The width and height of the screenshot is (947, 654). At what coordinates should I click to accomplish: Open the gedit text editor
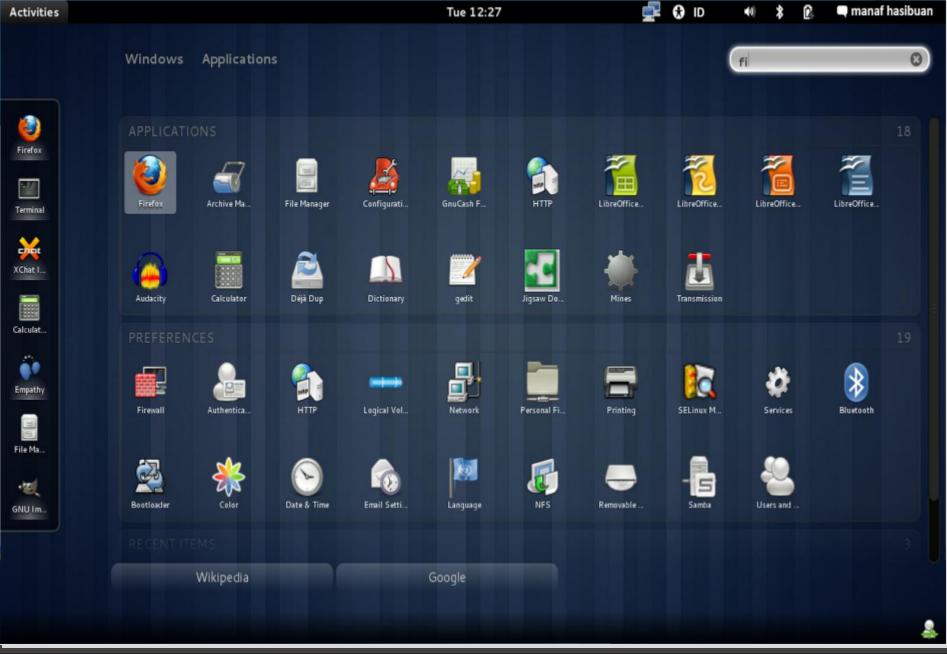point(463,275)
